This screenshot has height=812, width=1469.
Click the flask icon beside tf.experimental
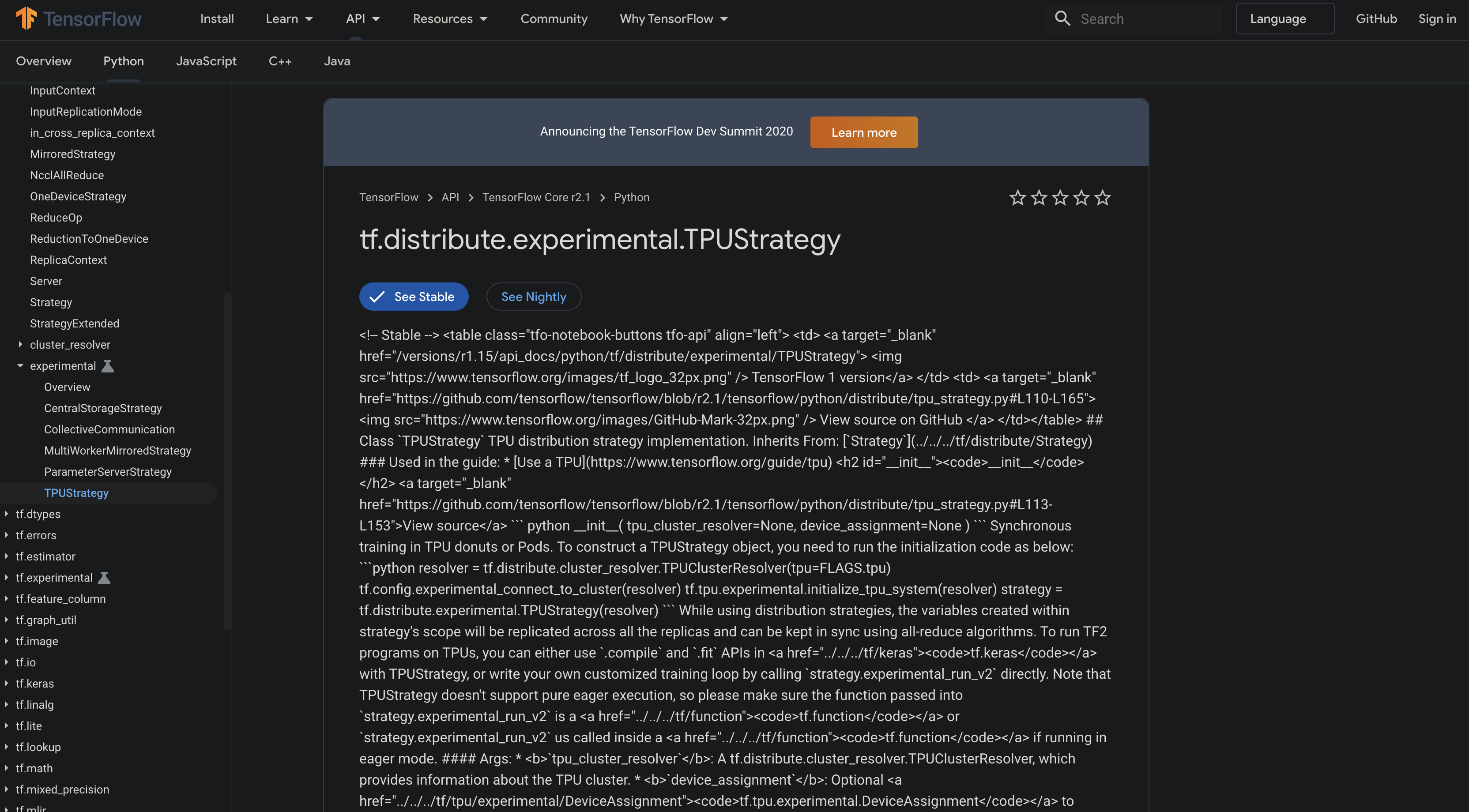pyautogui.click(x=103, y=577)
